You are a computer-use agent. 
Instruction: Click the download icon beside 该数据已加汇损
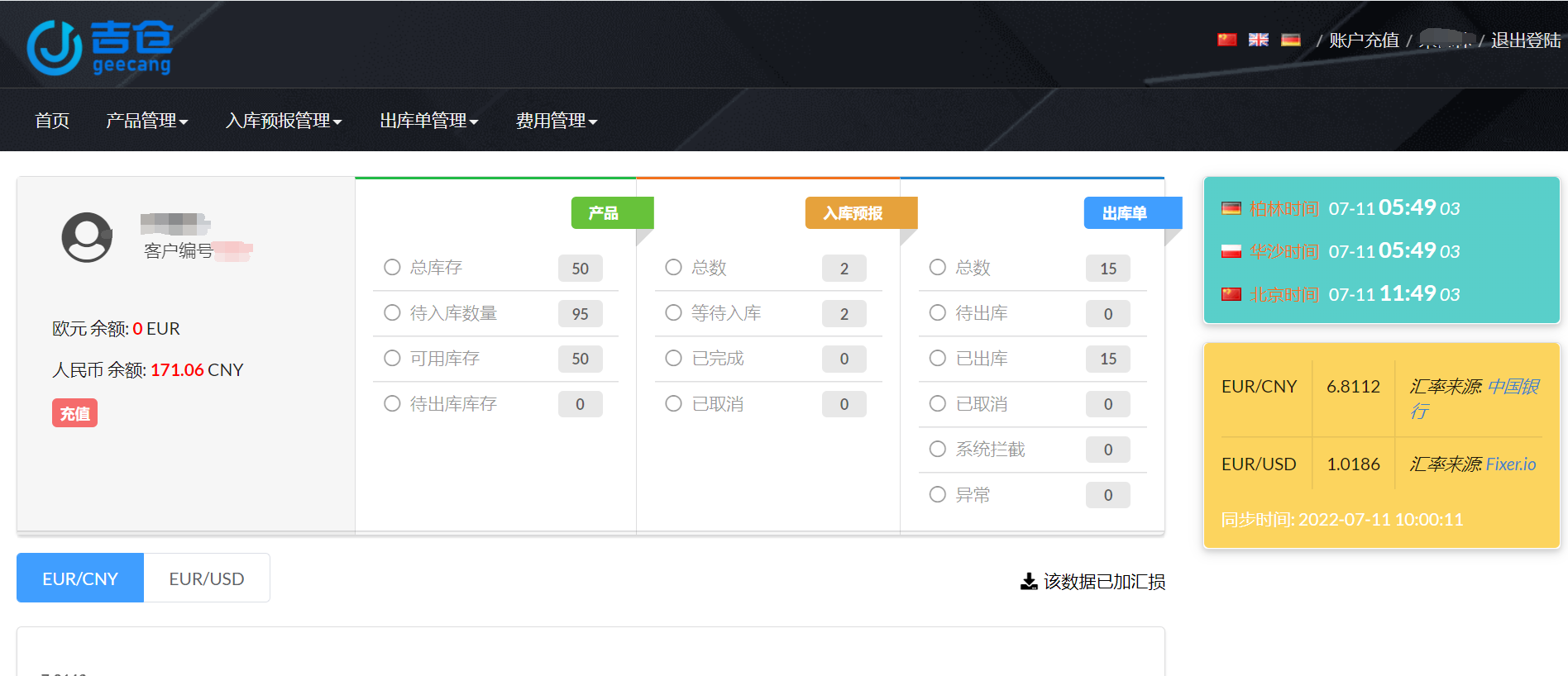pos(1029,582)
